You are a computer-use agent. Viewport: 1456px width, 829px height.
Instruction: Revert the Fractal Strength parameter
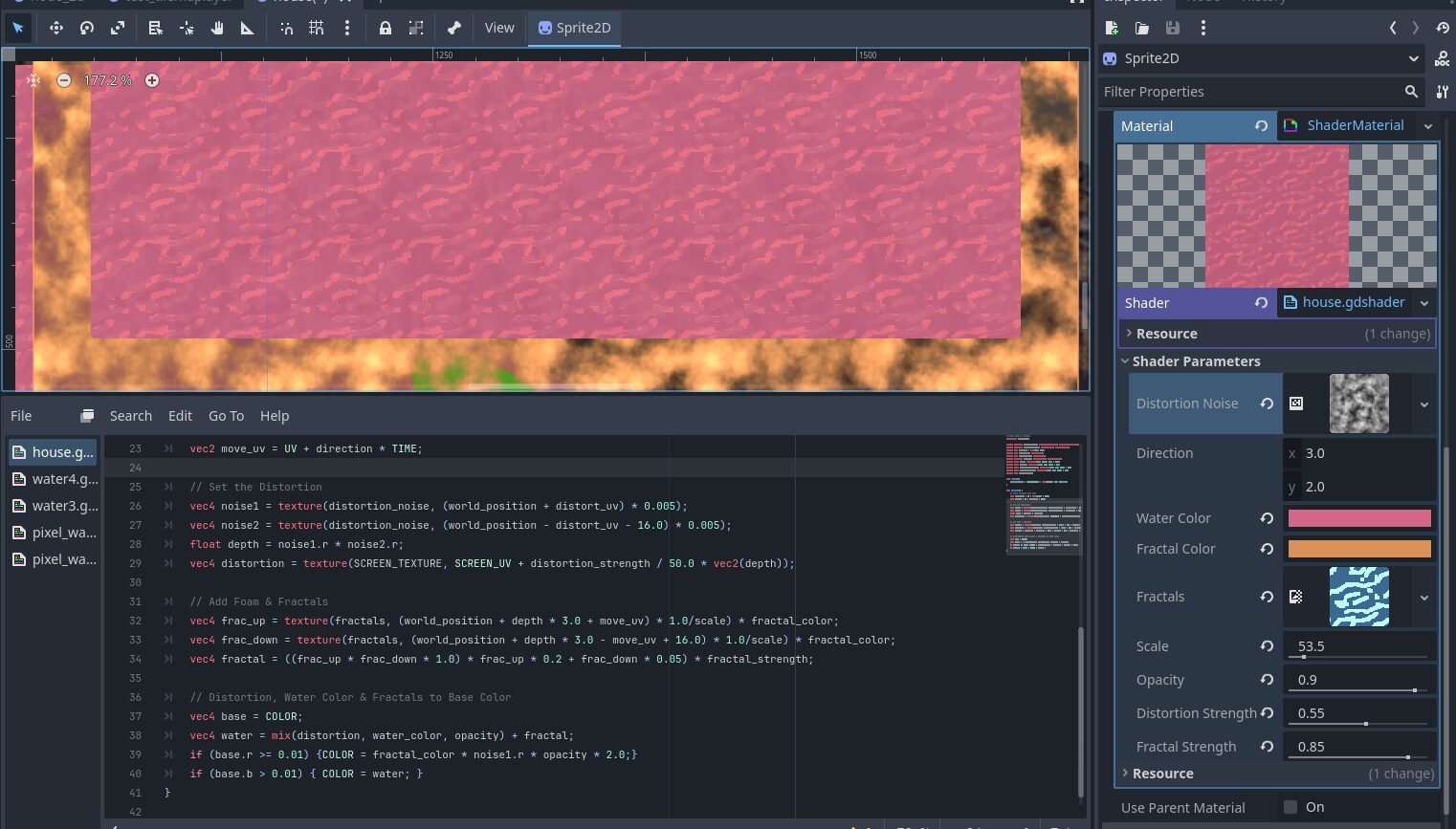tap(1267, 747)
